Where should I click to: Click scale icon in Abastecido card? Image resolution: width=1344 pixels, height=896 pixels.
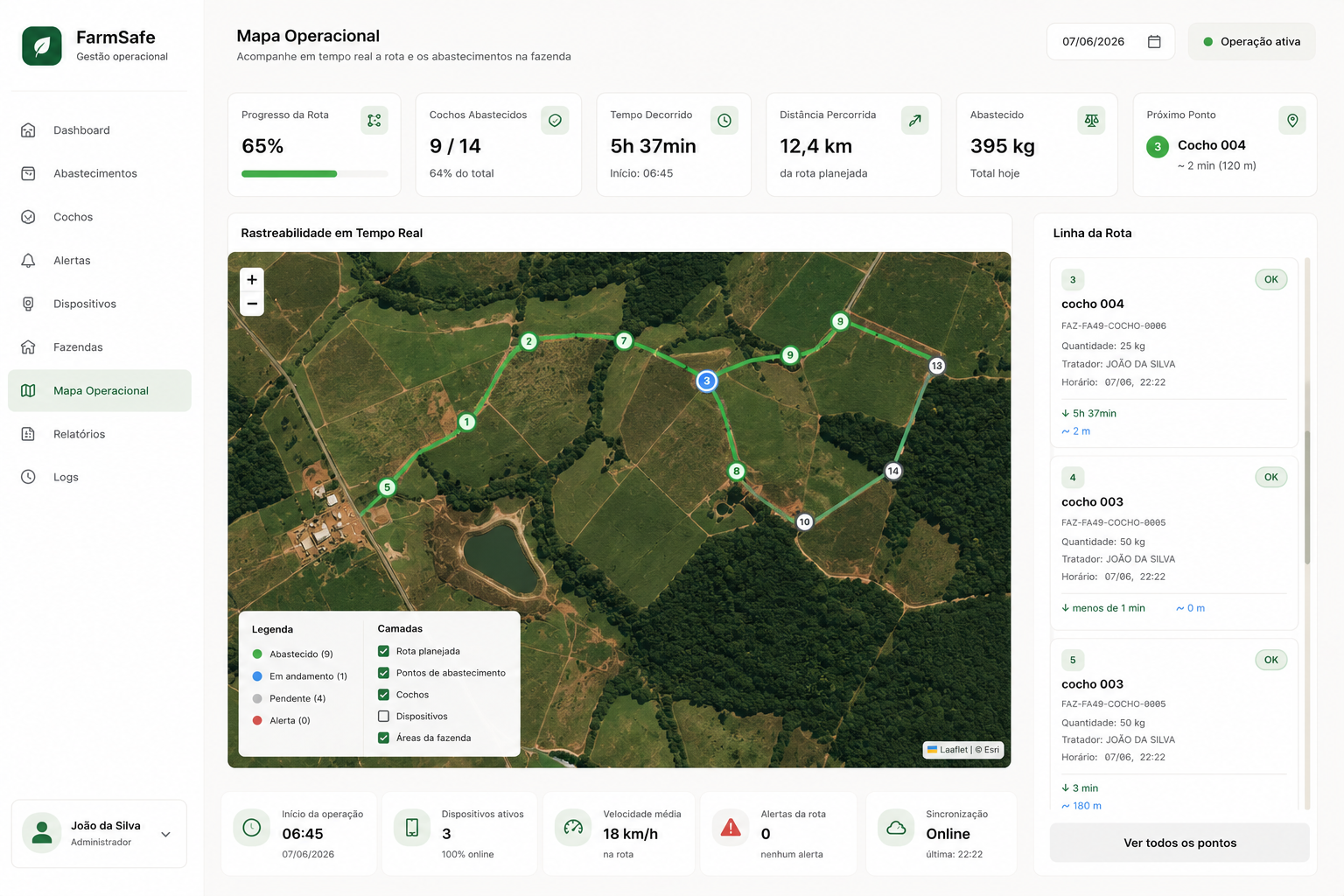[x=1091, y=121]
